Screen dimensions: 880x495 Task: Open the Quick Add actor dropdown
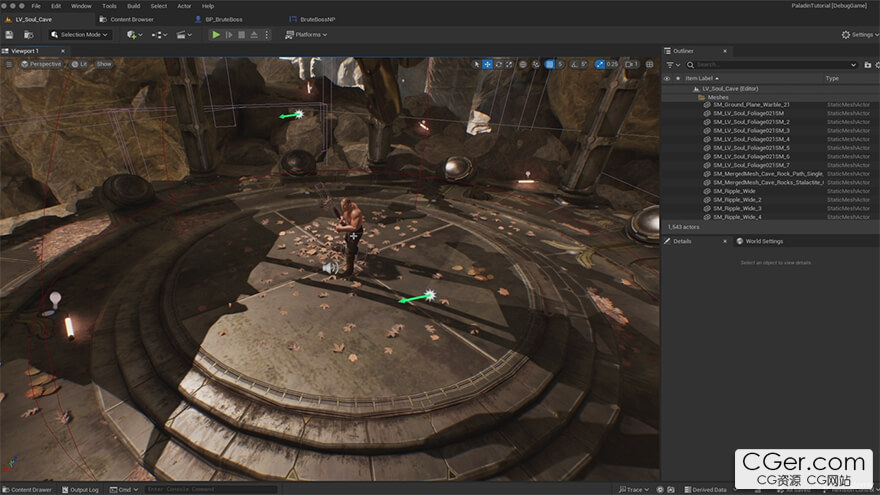coord(134,35)
